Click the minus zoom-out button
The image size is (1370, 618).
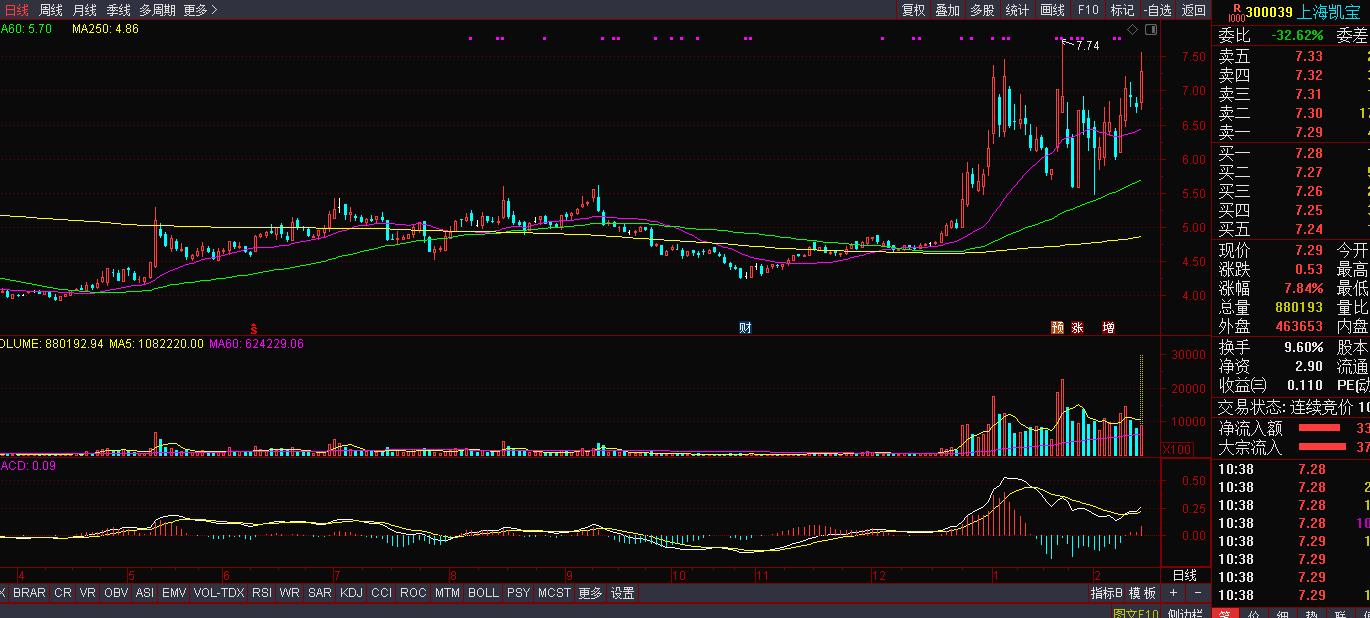[1197, 593]
